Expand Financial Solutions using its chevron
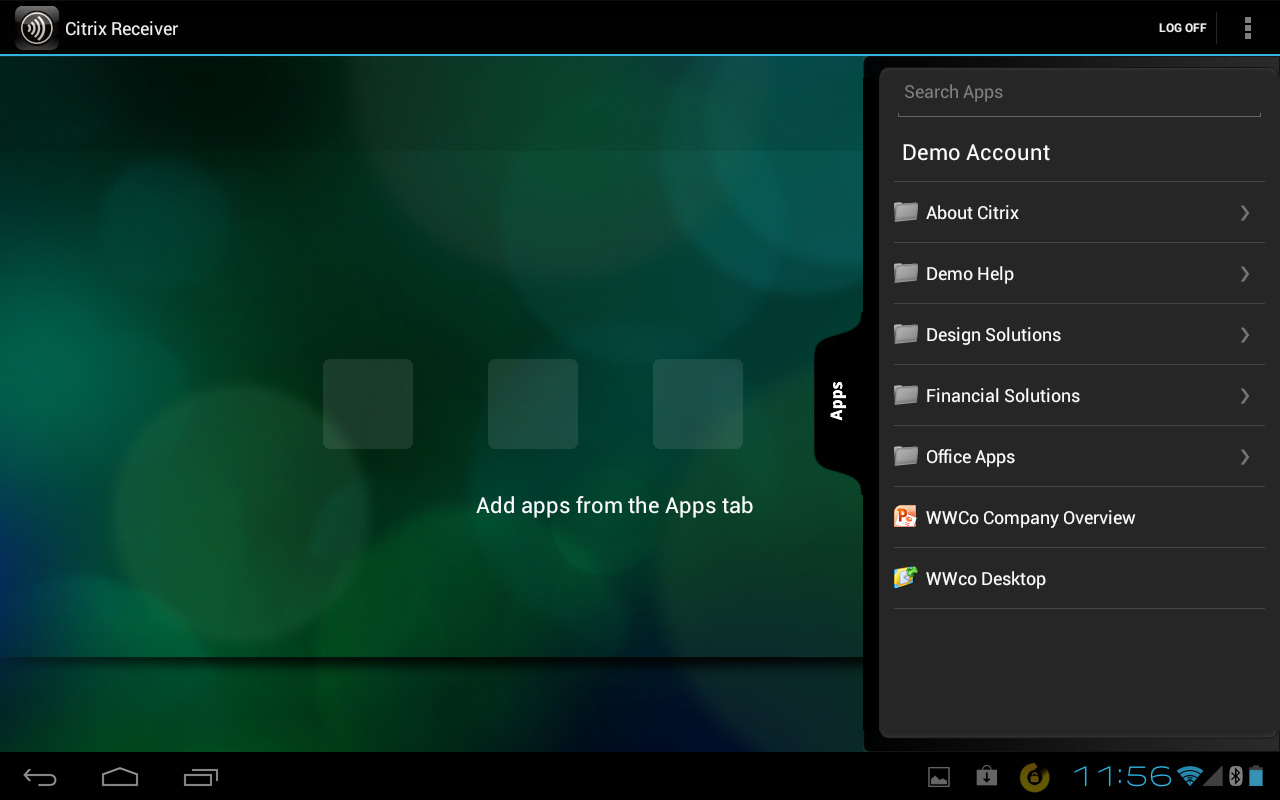1280x800 pixels. pos(1245,396)
